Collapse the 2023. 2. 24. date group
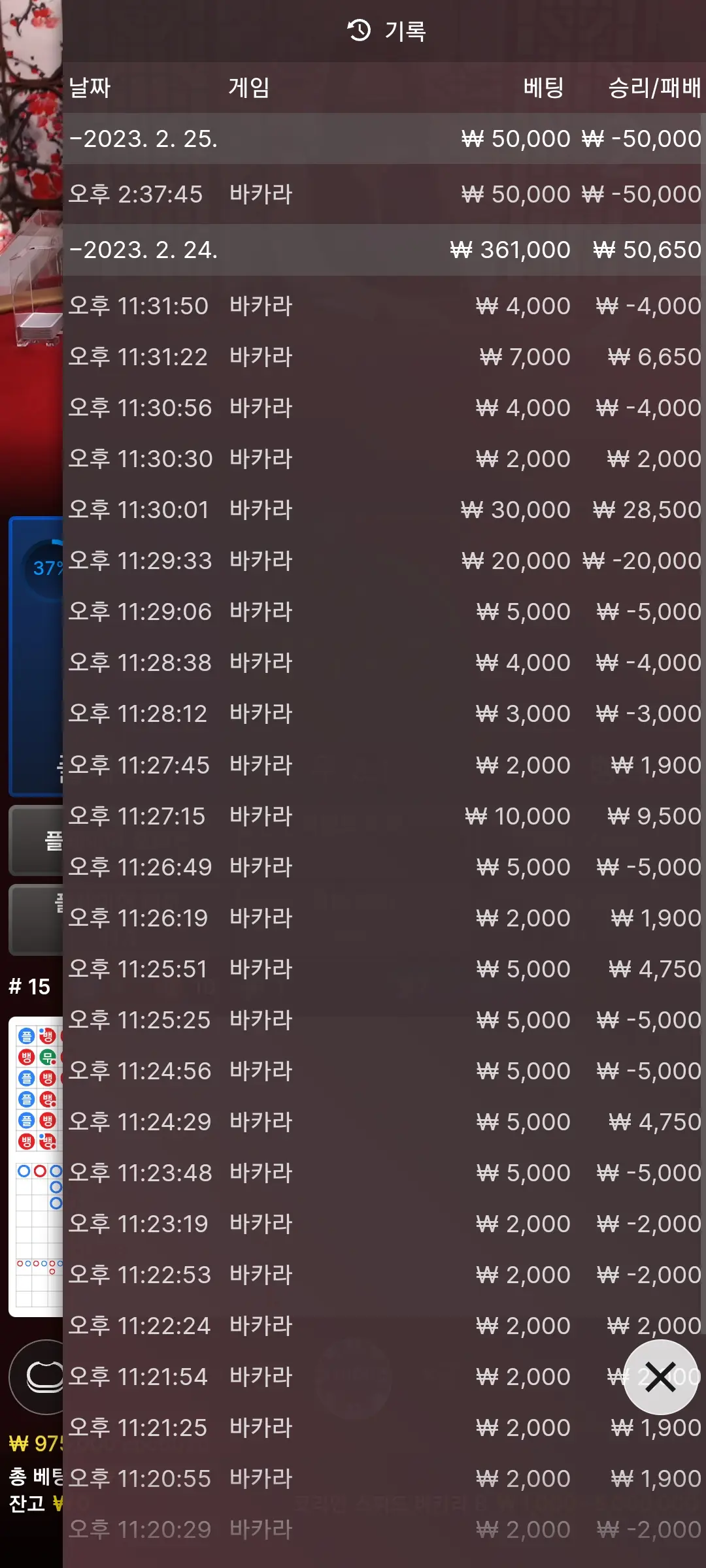 tap(384, 250)
